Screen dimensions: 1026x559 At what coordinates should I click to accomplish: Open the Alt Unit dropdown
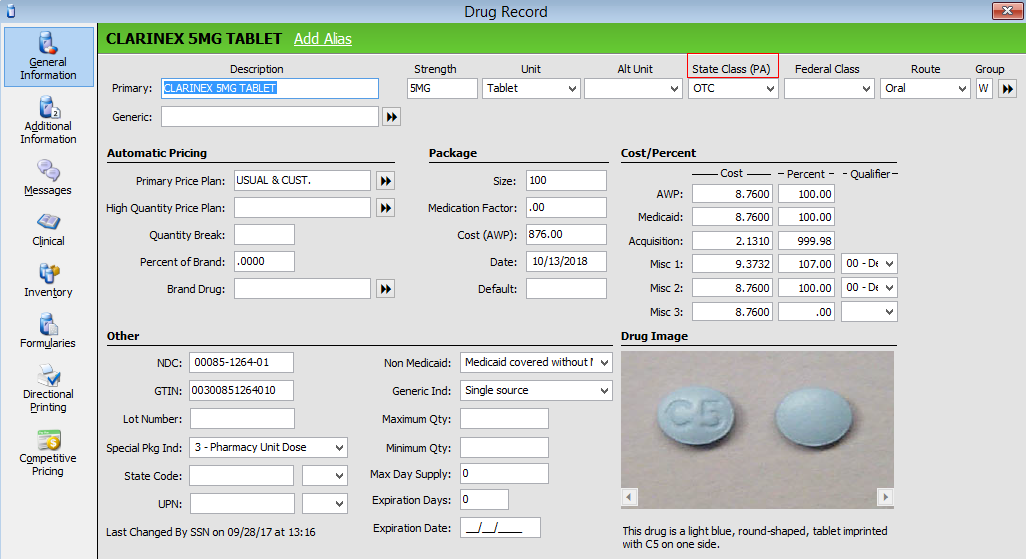633,88
